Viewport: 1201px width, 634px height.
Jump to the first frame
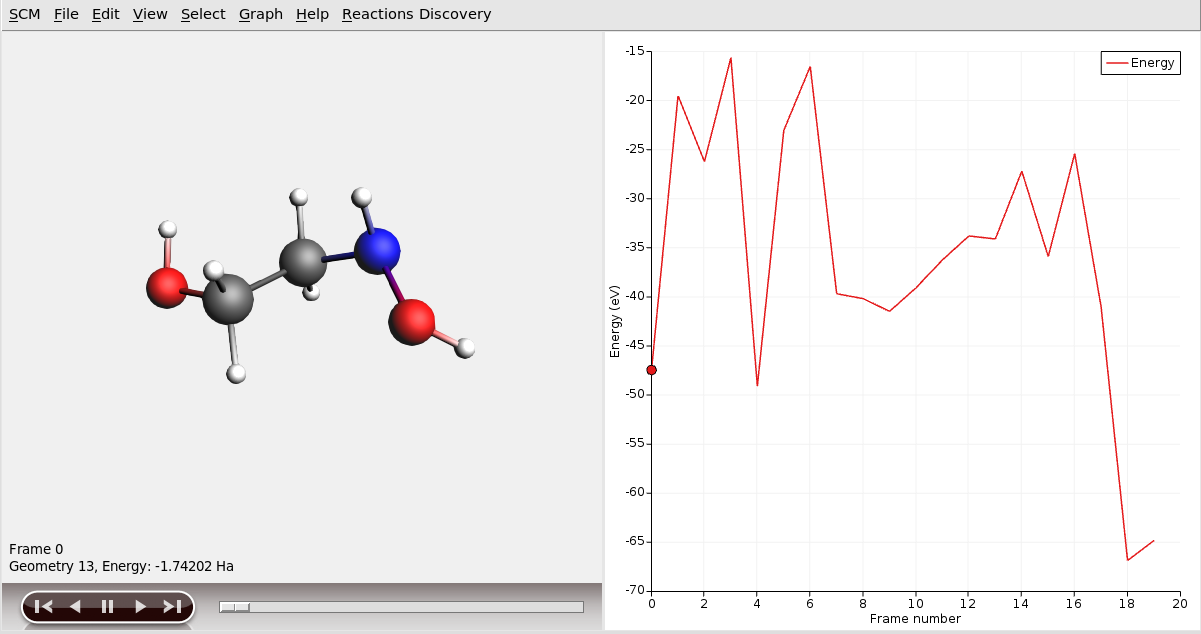coord(43,606)
